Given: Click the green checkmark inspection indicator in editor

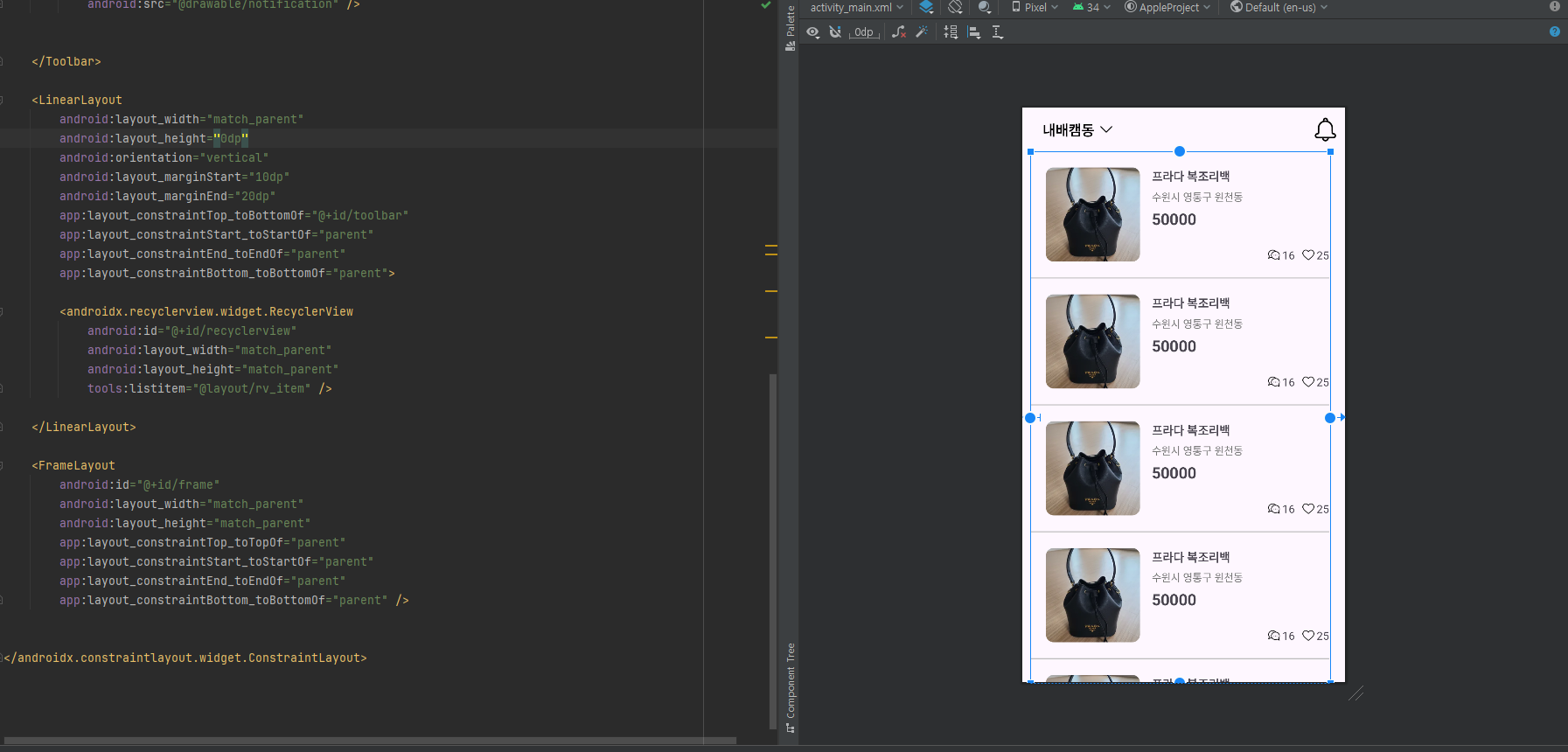Looking at the screenshot, I should click(766, 5).
